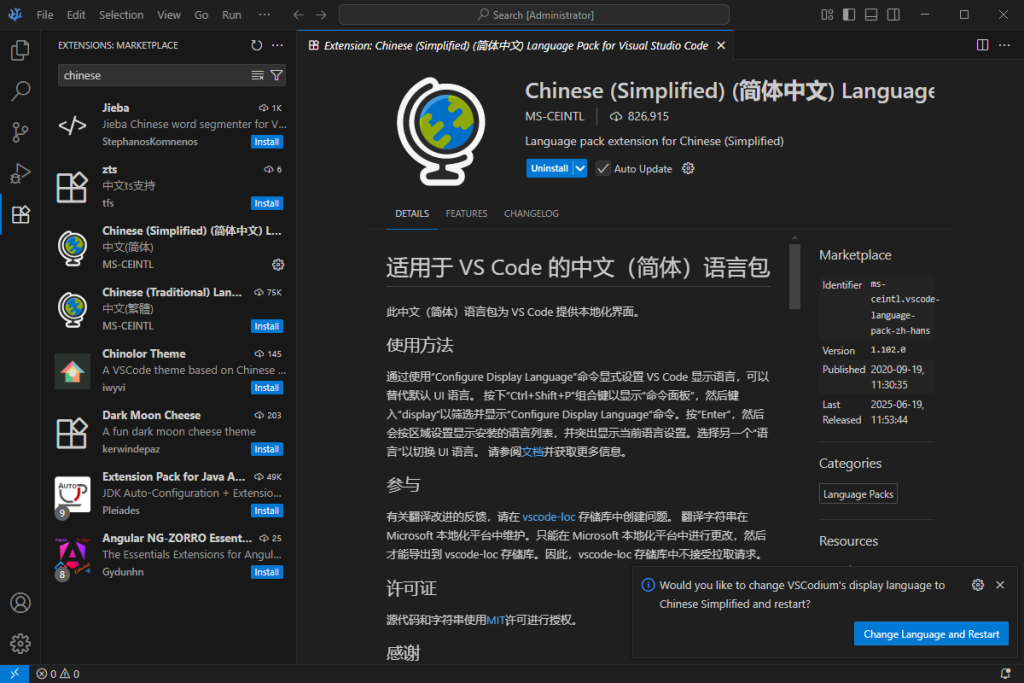Viewport: 1024px width, 683px height.
Task: Click Change Language and Restart
Action: click(x=931, y=634)
